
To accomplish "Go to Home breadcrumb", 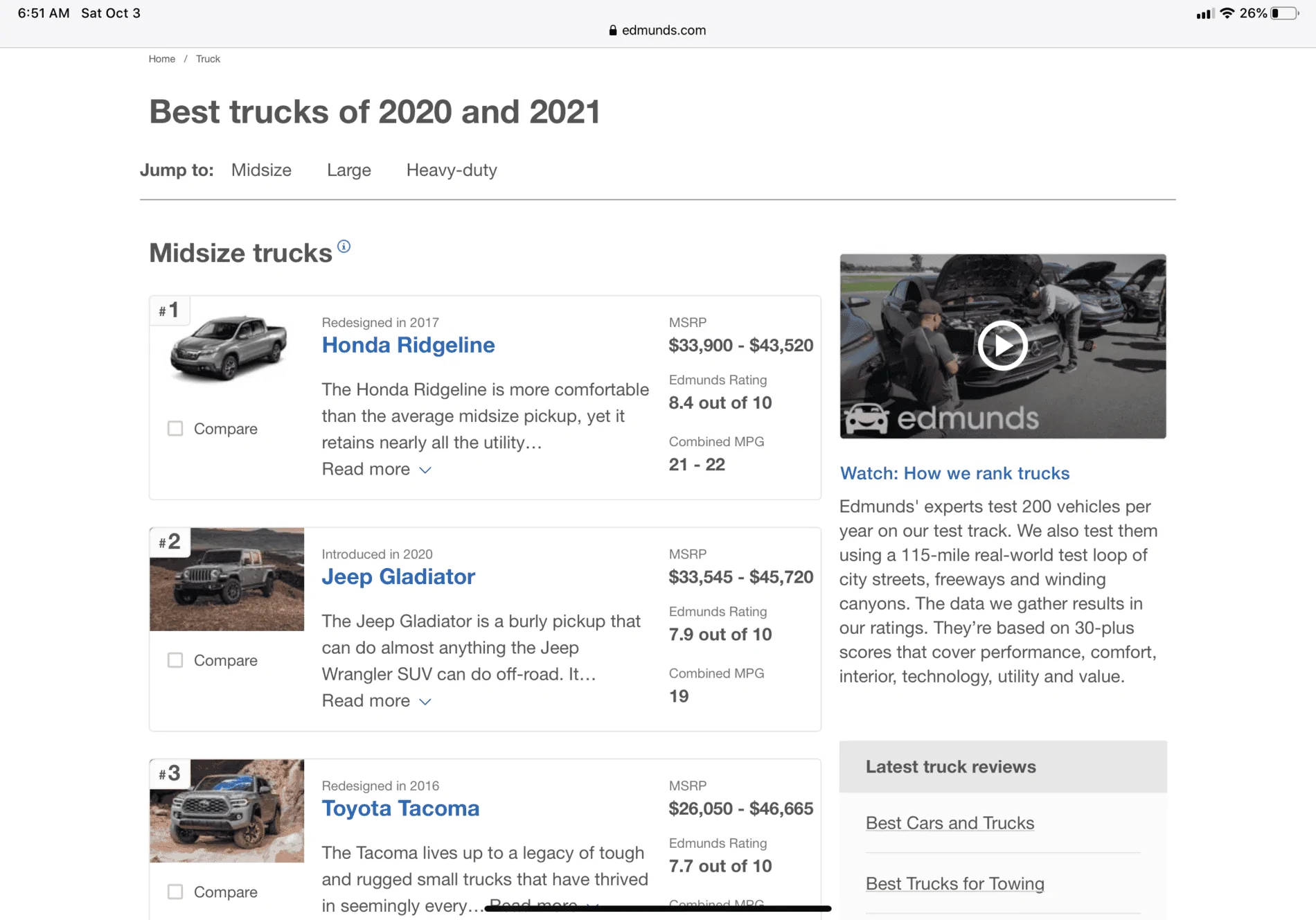I will 161,59.
